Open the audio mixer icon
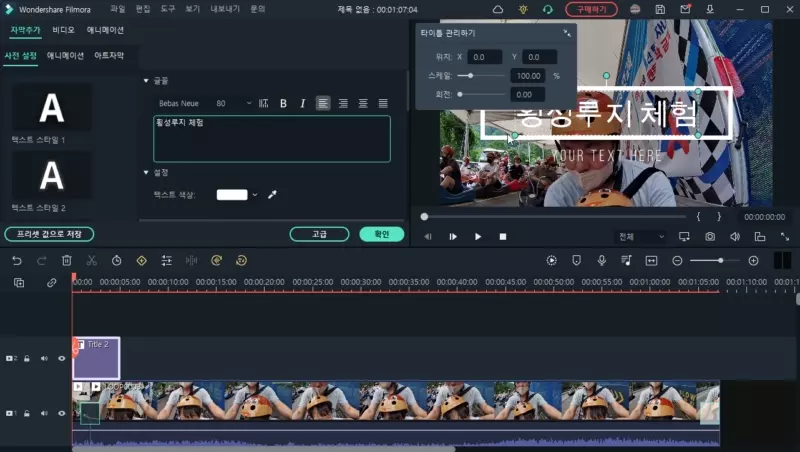The height and width of the screenshot is (452, 800). tap(627, 261)
